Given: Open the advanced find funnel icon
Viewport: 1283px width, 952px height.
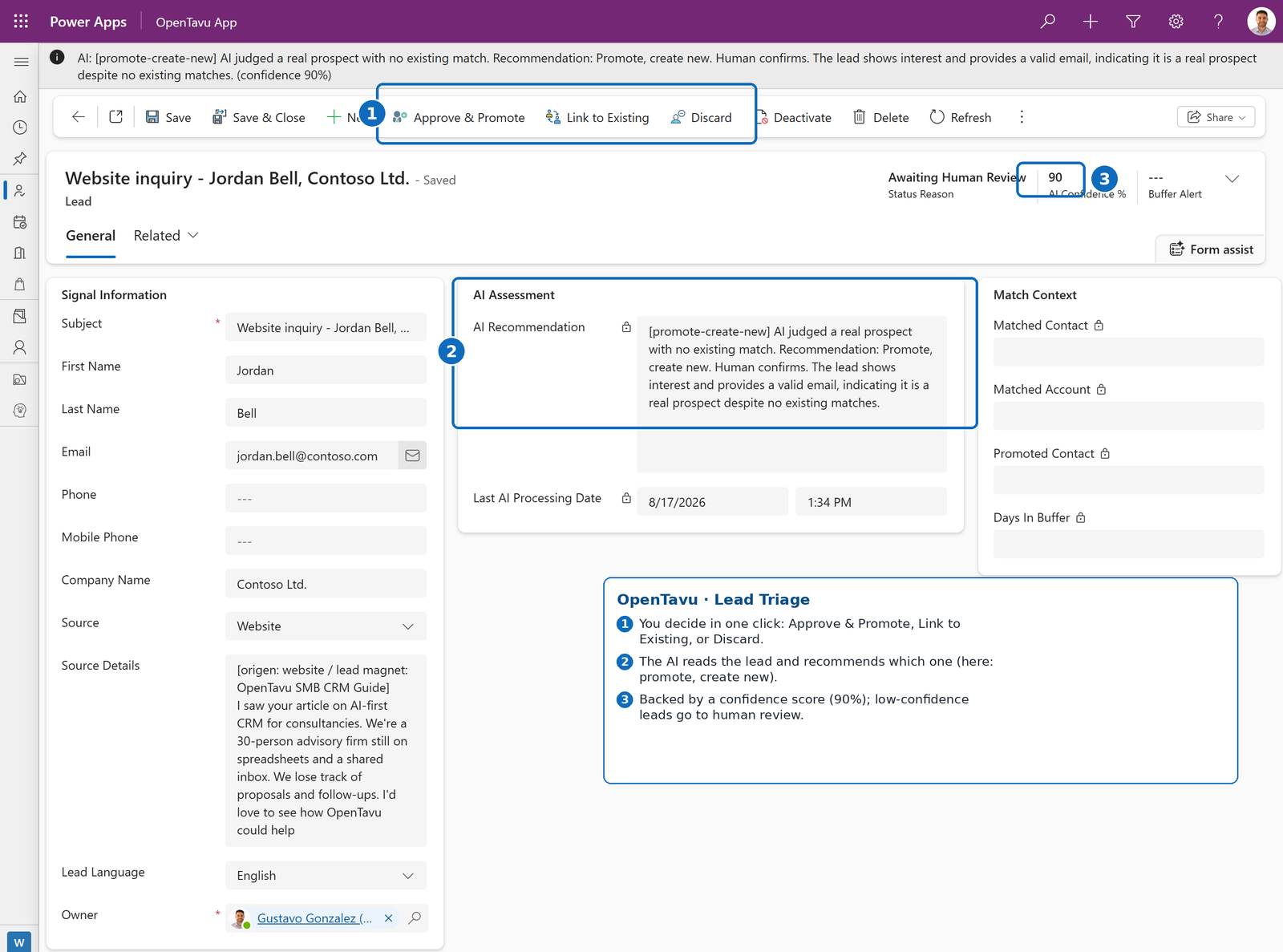Looking at the screenshot, I should [x=1133, y=22].
